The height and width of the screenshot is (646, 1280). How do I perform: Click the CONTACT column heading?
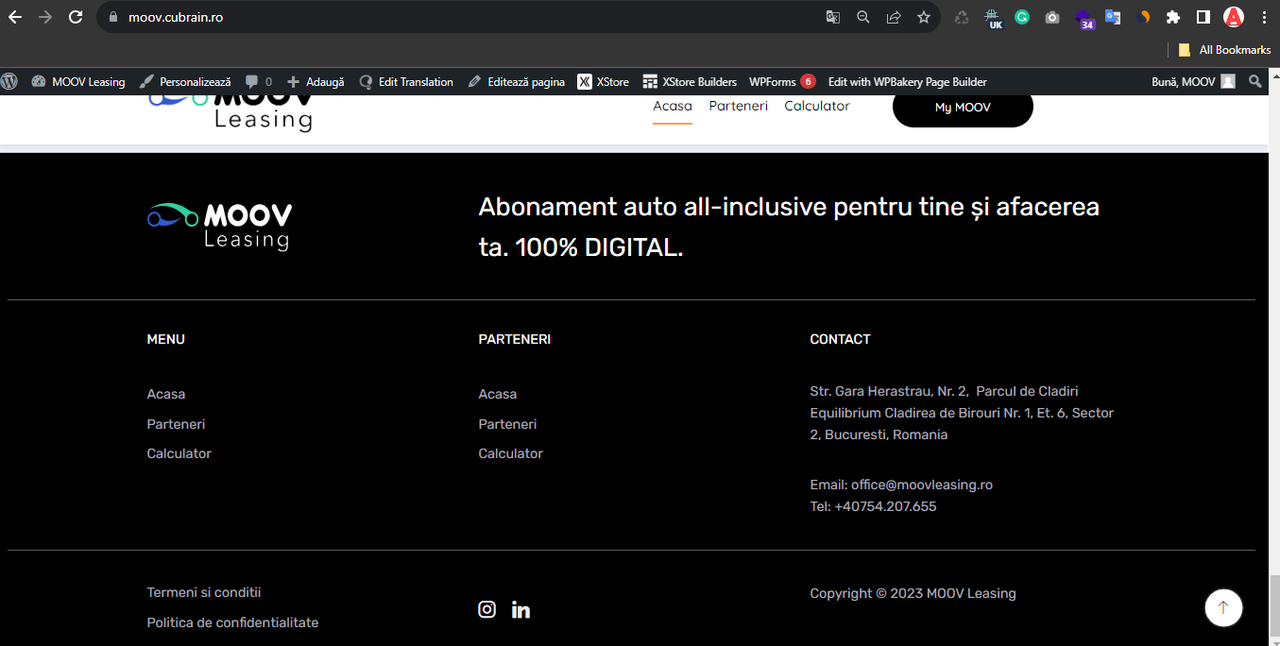pos(840,339)
